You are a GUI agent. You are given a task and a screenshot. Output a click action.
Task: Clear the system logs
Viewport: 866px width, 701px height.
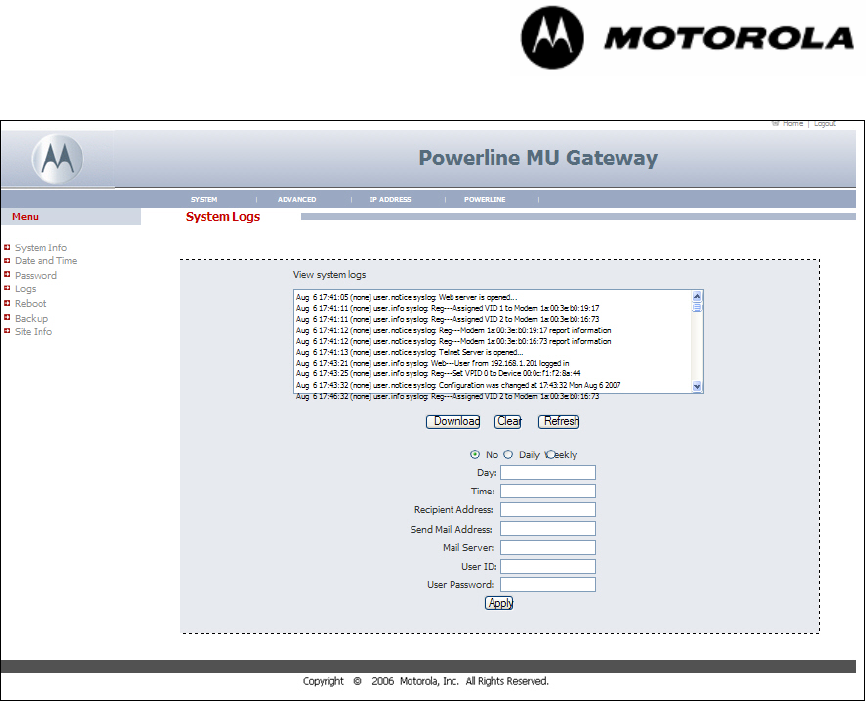508,421
